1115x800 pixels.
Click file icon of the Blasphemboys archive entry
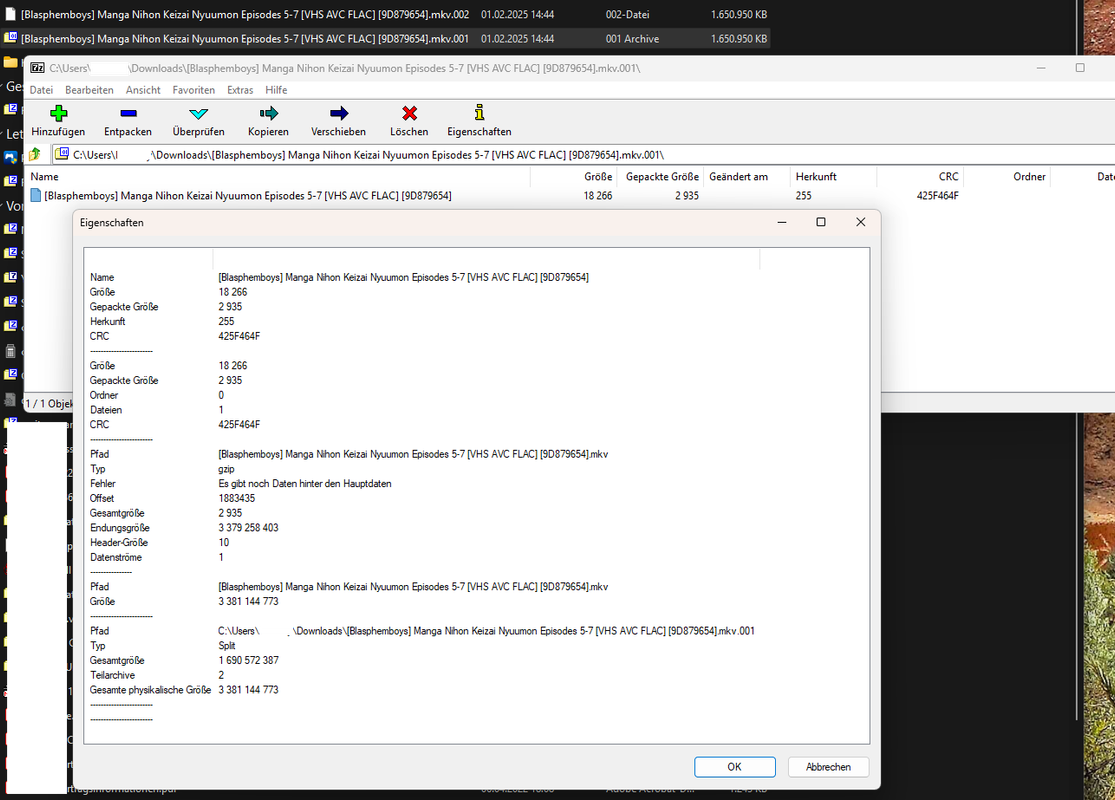(x=36, y=196)
